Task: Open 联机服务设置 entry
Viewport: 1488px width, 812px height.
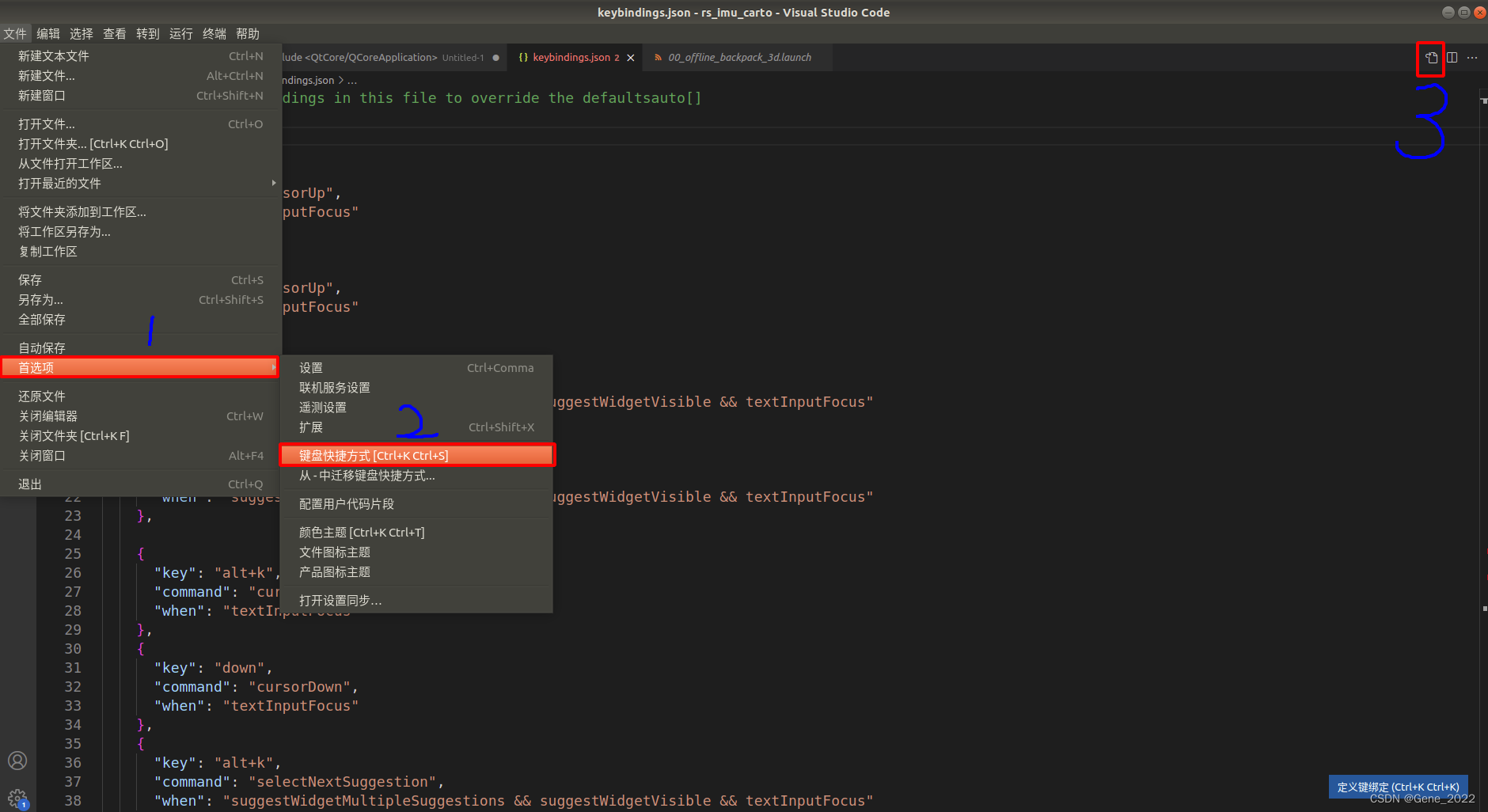Action: (x=416, y=388)
